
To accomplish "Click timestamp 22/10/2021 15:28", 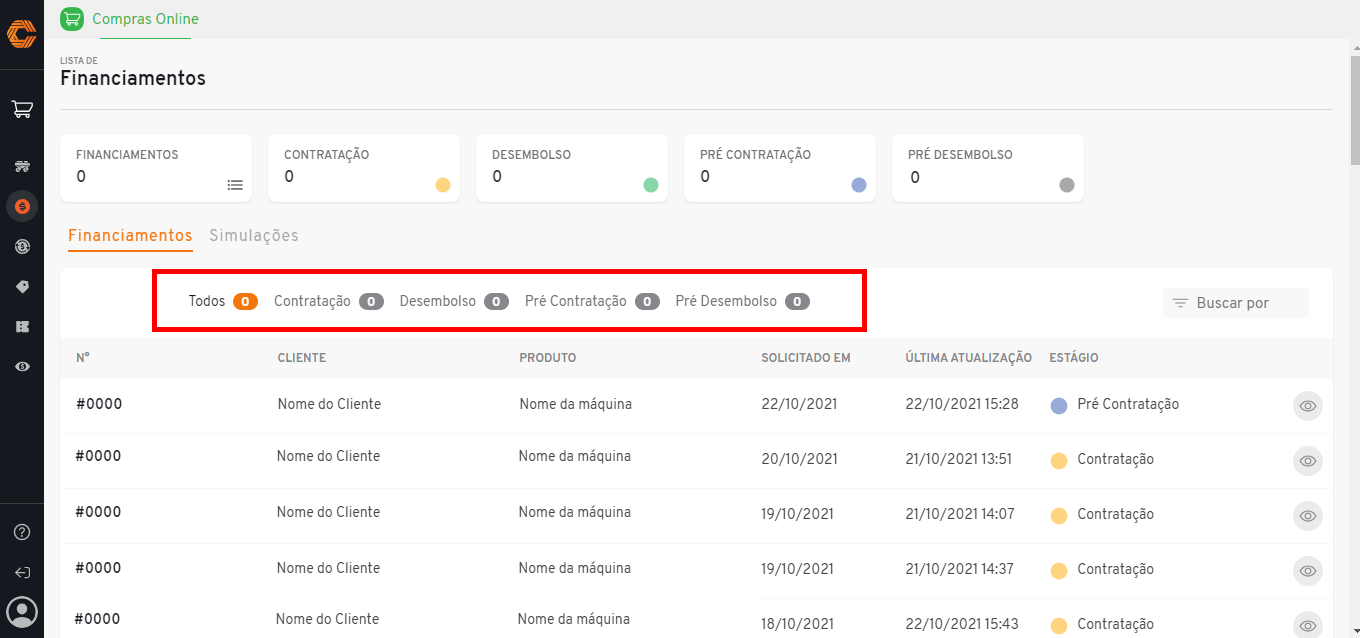I will [962, 404].
